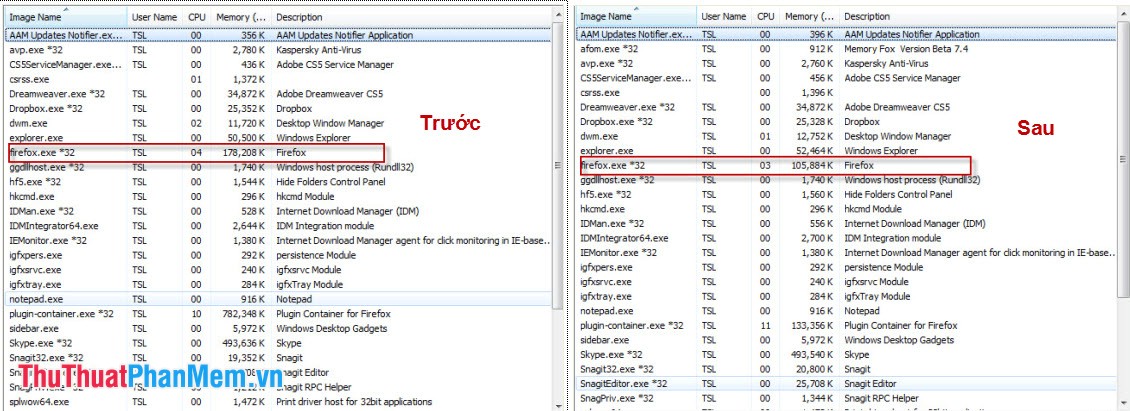Select AAM Updates Notifier row with 396 K

tap(847, 35)
